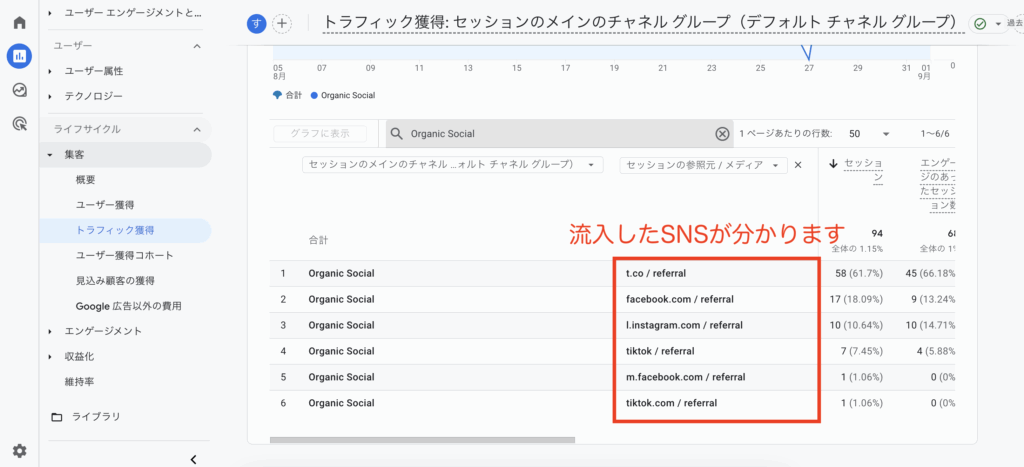Collapse sidebar with the chevron arrow
This screenshot has width=1024, height=467.
point(193,459)
